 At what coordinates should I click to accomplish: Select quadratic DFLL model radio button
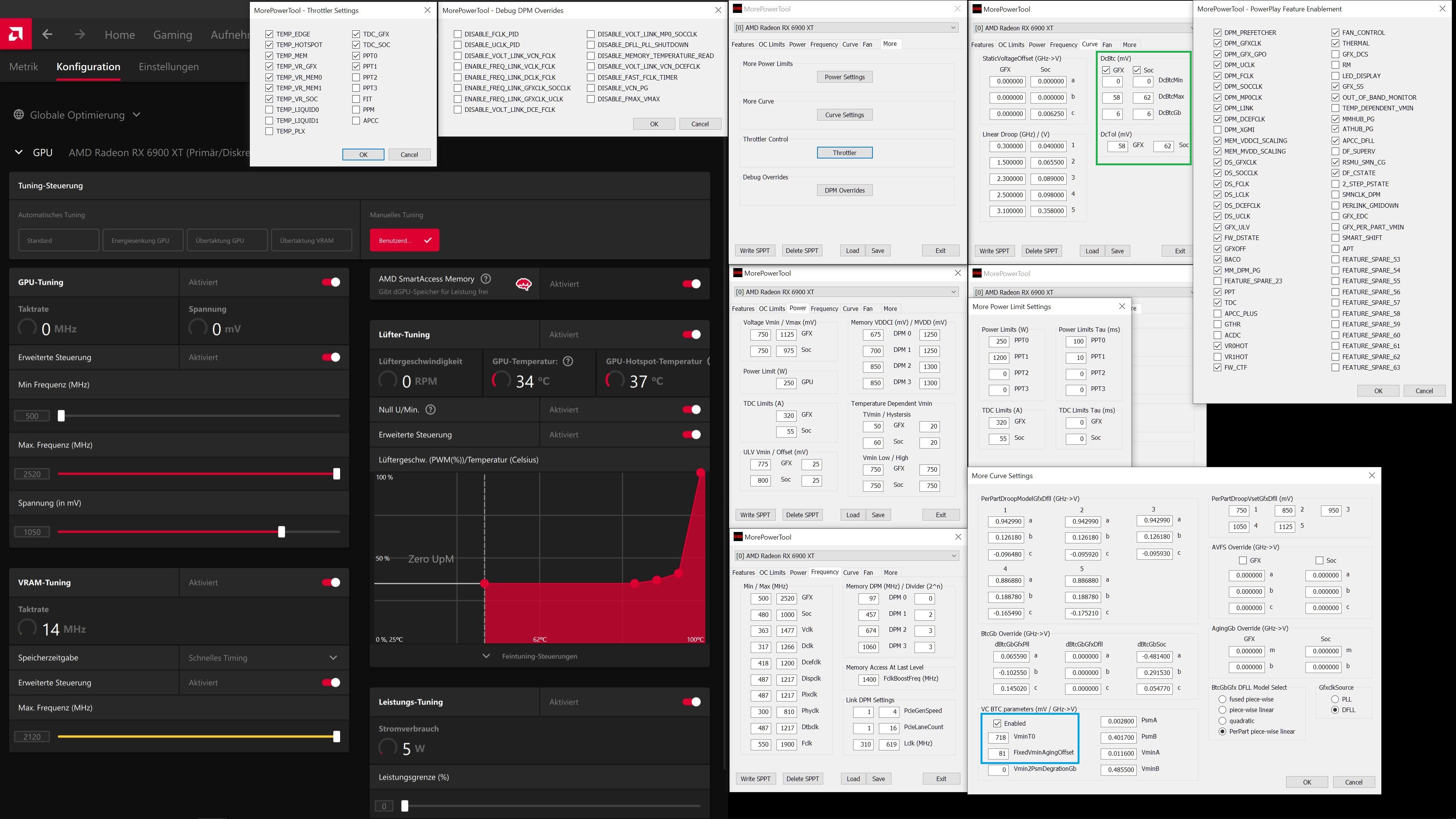(x=1222, y=721)
